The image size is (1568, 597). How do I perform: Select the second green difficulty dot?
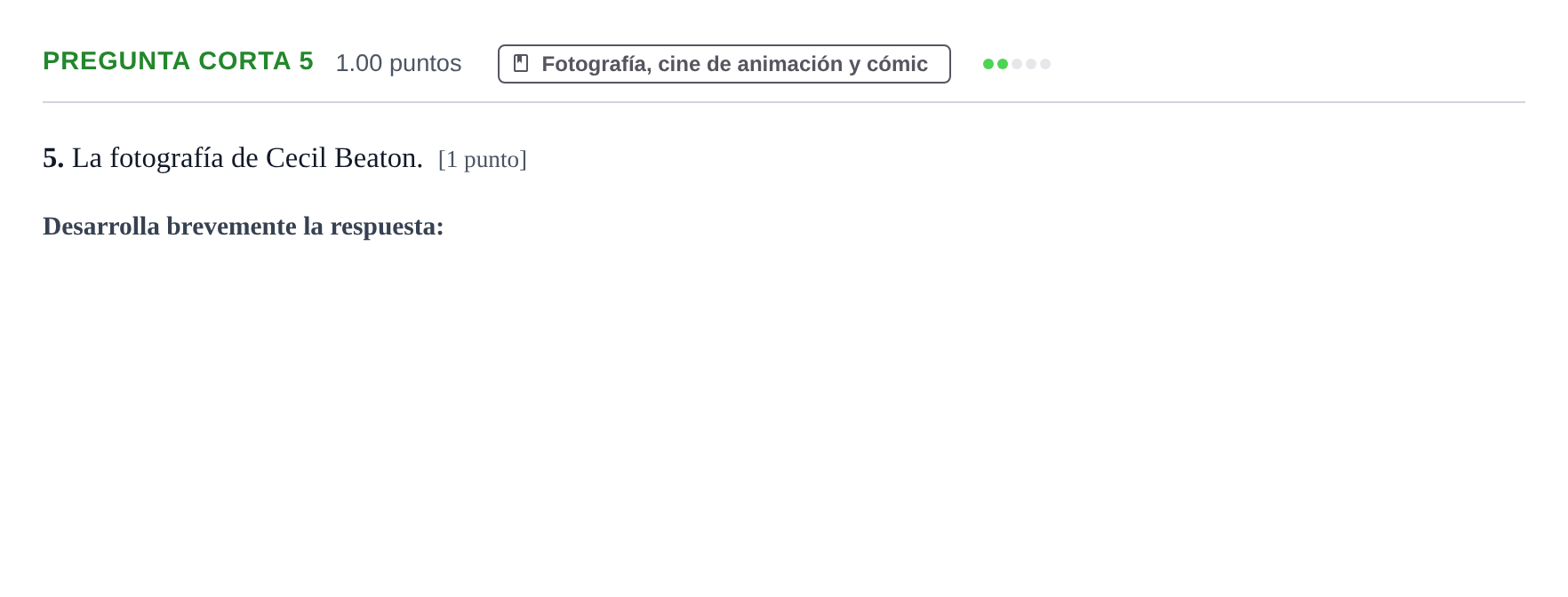pyautogui.click(x=1003, y=64)
